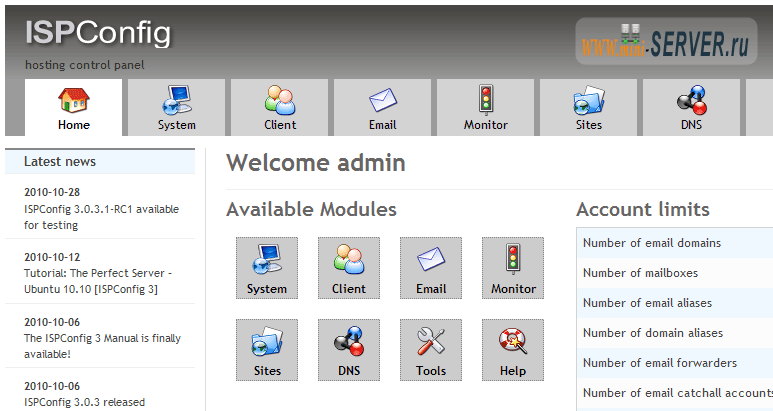This screenshot has width=773, height=411.
Task: Open Help lifebuoy module icon
Action: [513, 350]
